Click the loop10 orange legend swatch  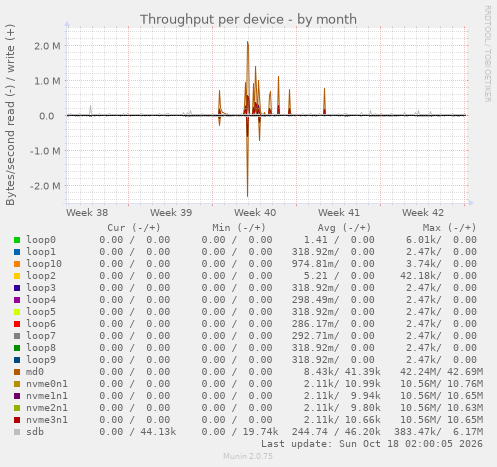coord(17,264)
